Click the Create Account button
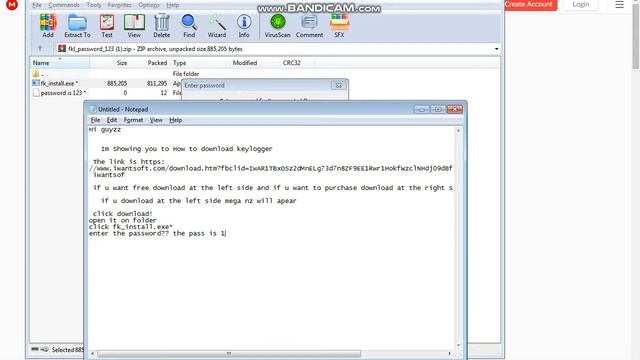640x360 pixels. 531,4
